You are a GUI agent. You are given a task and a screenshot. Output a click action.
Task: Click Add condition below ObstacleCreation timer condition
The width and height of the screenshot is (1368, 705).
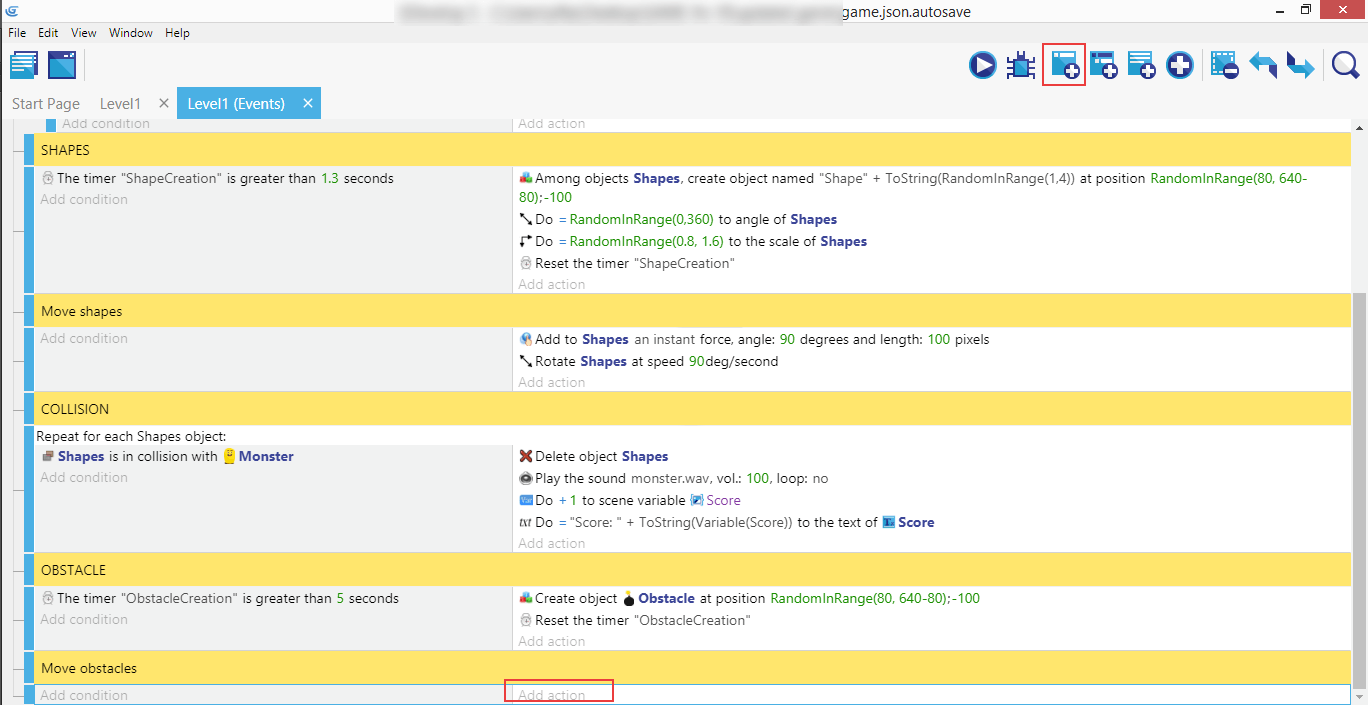pos(84,620)
